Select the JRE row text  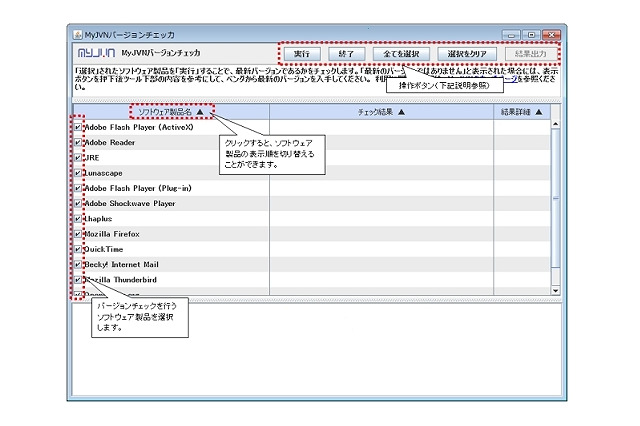pyautogui.click(x=91, y=158)
